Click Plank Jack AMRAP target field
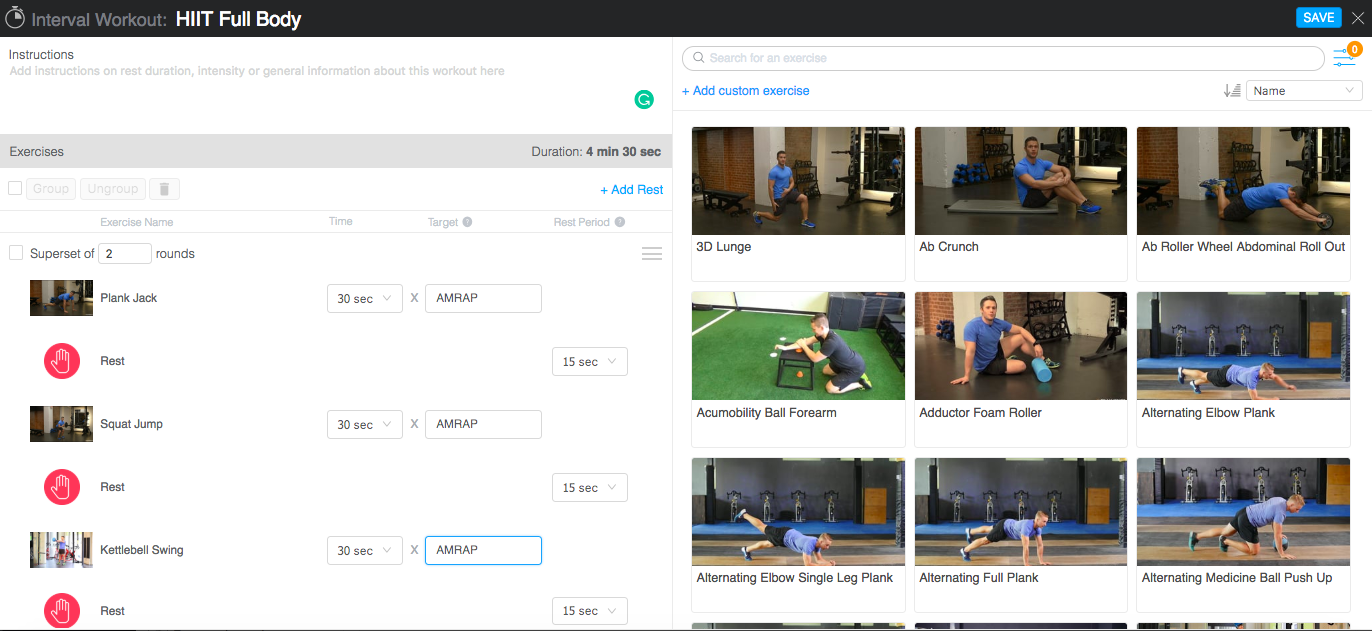The image size is (1372, 631). tap(483, 298)
